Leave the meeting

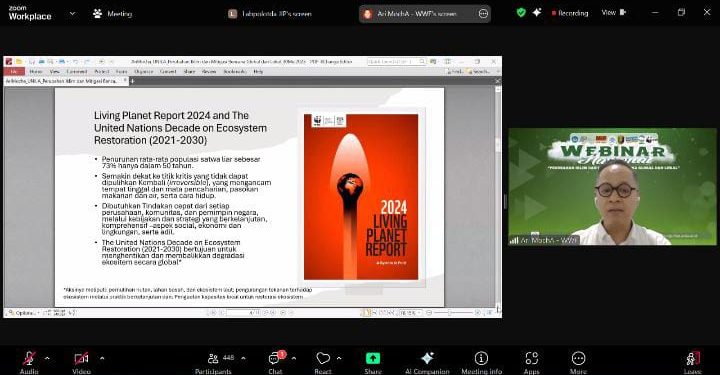click(693, 363)
